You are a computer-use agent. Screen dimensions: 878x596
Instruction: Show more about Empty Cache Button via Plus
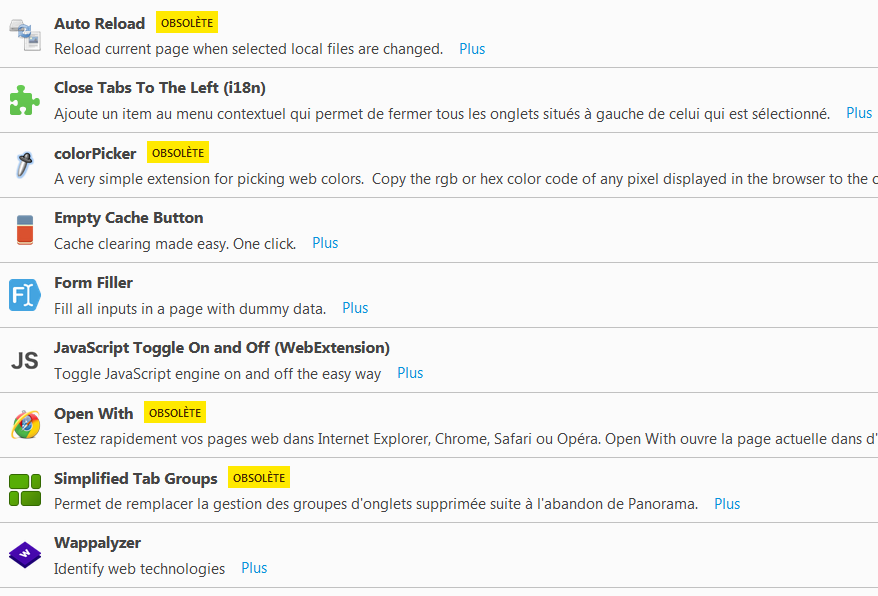(325, 243)
